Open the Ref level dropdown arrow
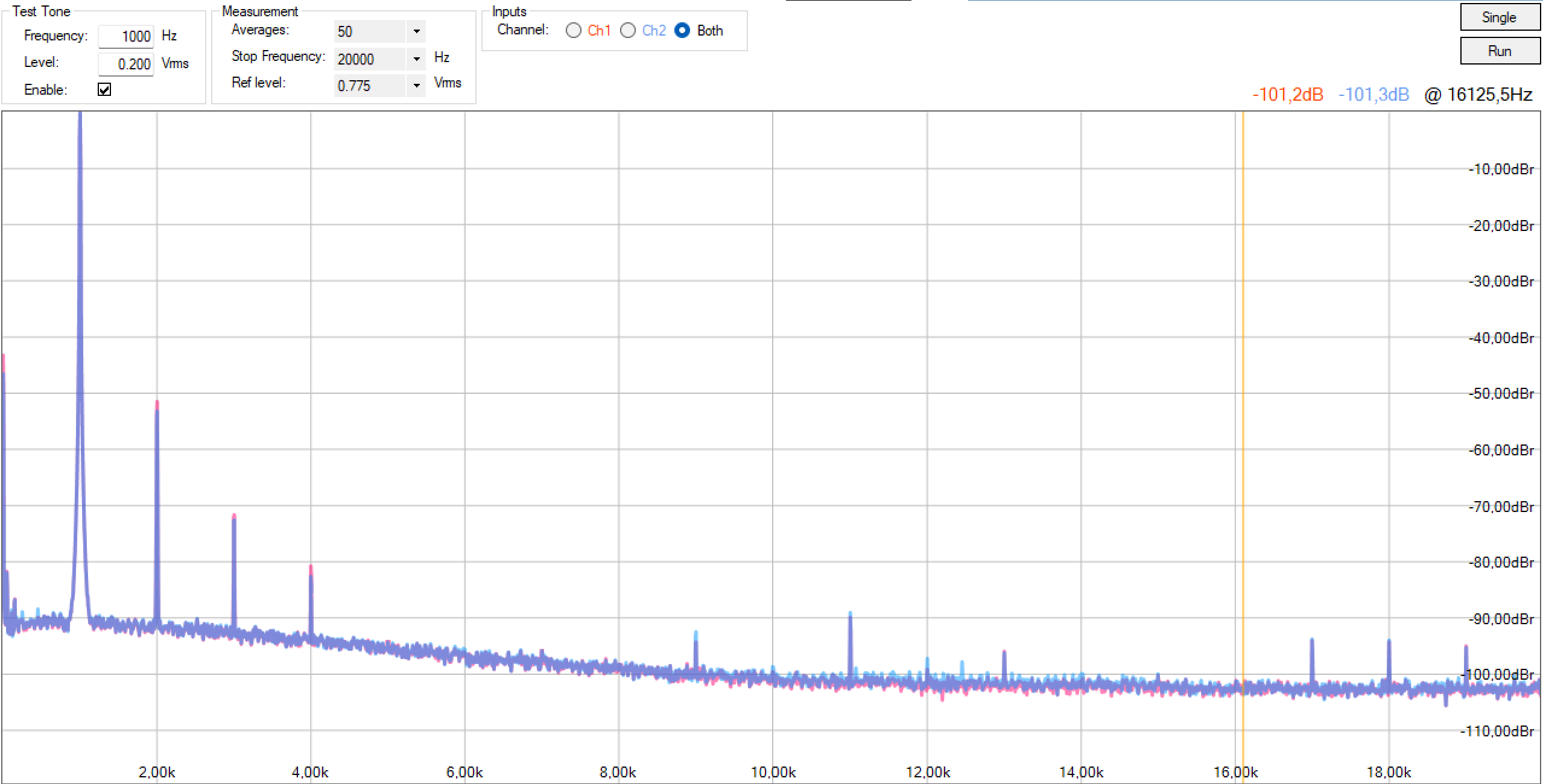 click(x=416, y=86)
